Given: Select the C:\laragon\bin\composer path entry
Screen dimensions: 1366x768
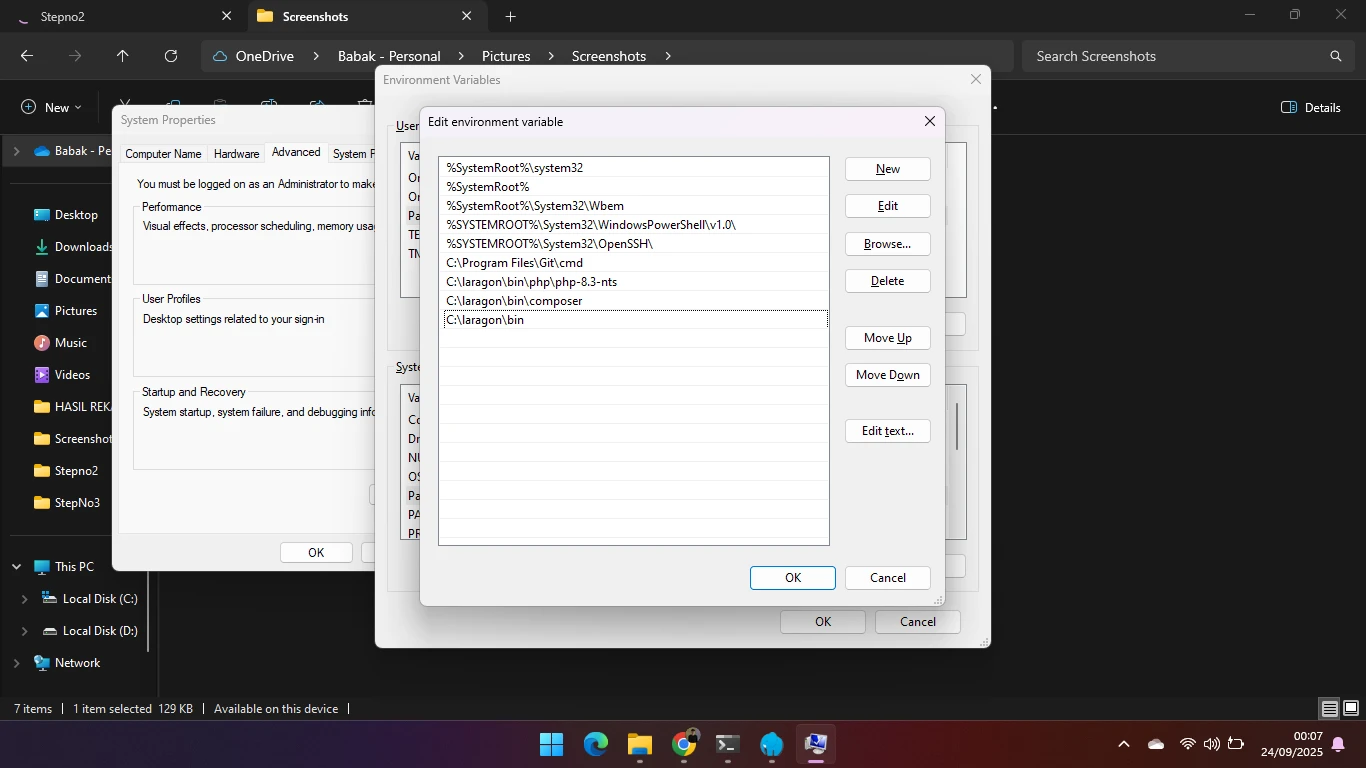Looking at the screenshot, I should pyautogui.click(x=514, y=301).
